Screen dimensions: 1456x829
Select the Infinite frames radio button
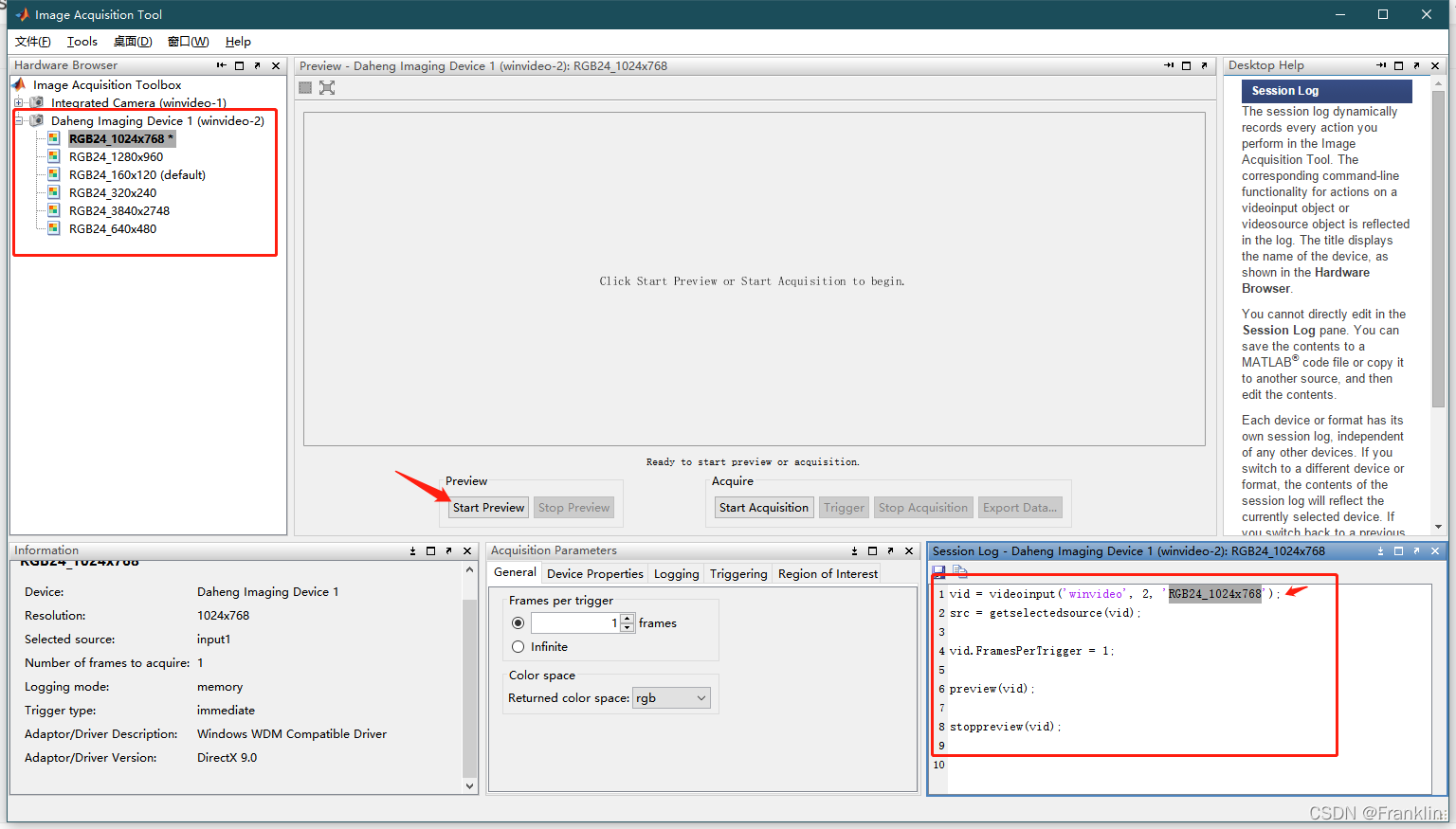[x=518, y=646]
